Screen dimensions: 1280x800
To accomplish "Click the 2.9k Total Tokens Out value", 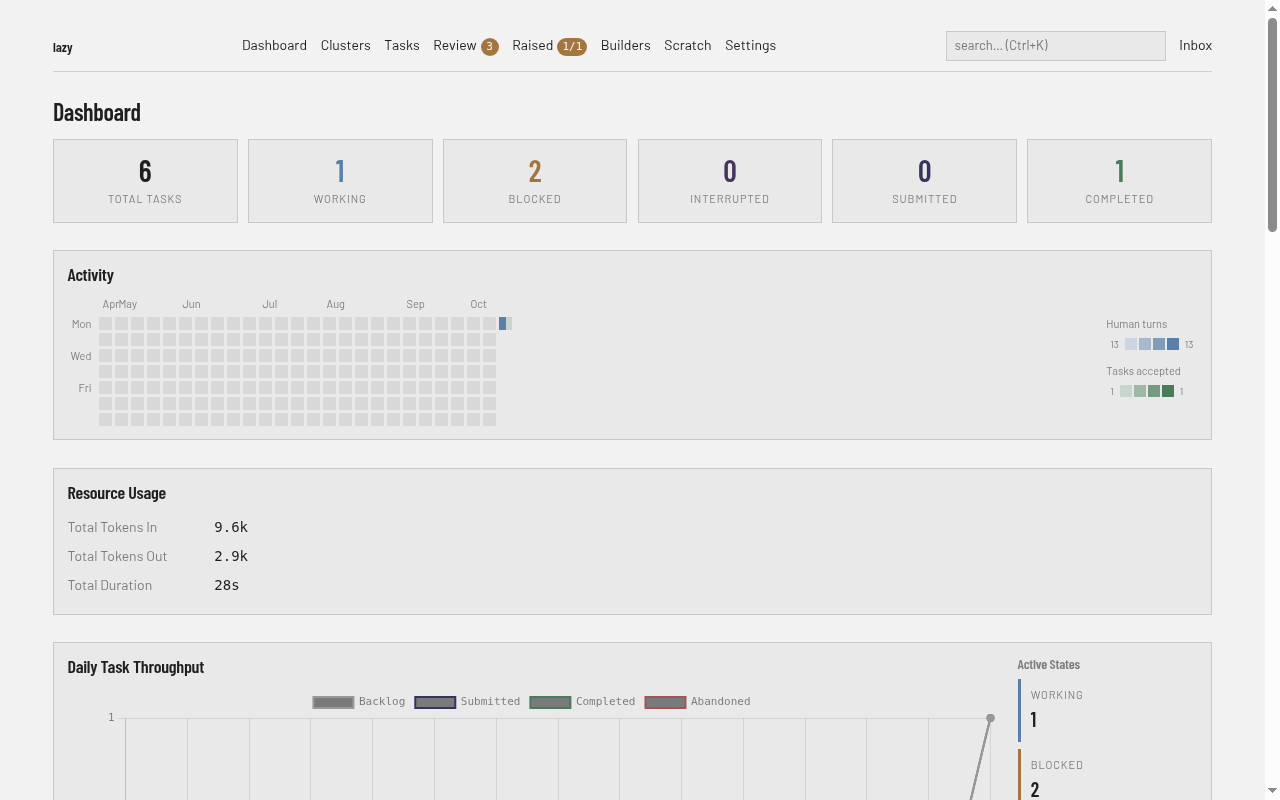I will (231, 556).
